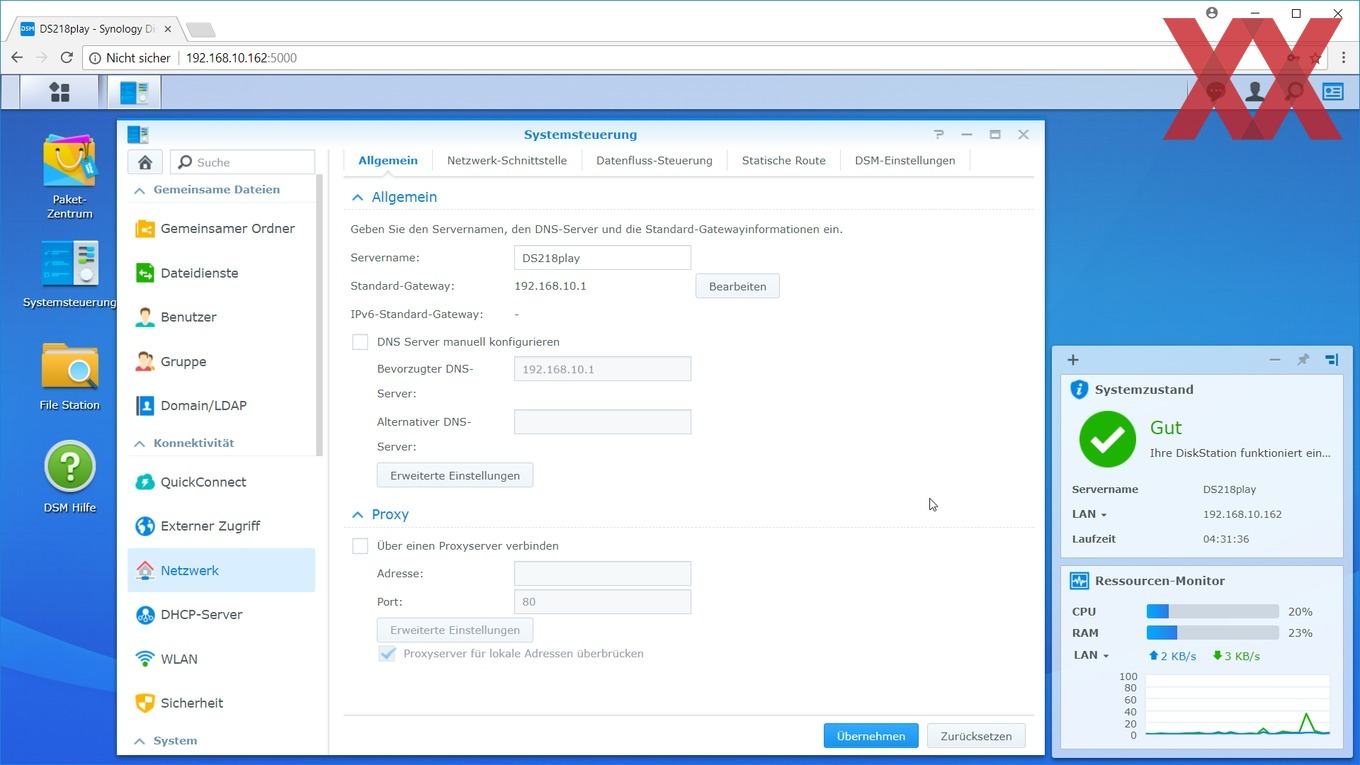Click the LAN traffic graph
Screen dimensions: 1360x765
point(1237,706)
